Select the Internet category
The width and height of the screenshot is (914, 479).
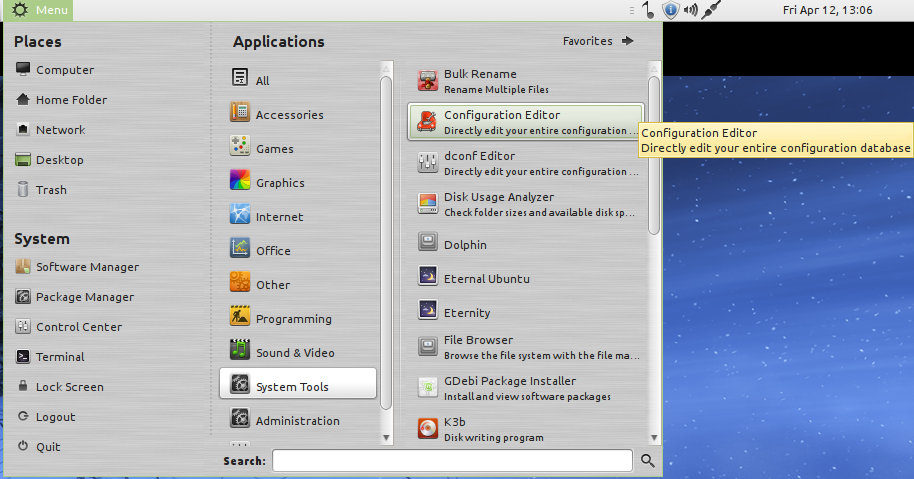(x=298, y=216)
